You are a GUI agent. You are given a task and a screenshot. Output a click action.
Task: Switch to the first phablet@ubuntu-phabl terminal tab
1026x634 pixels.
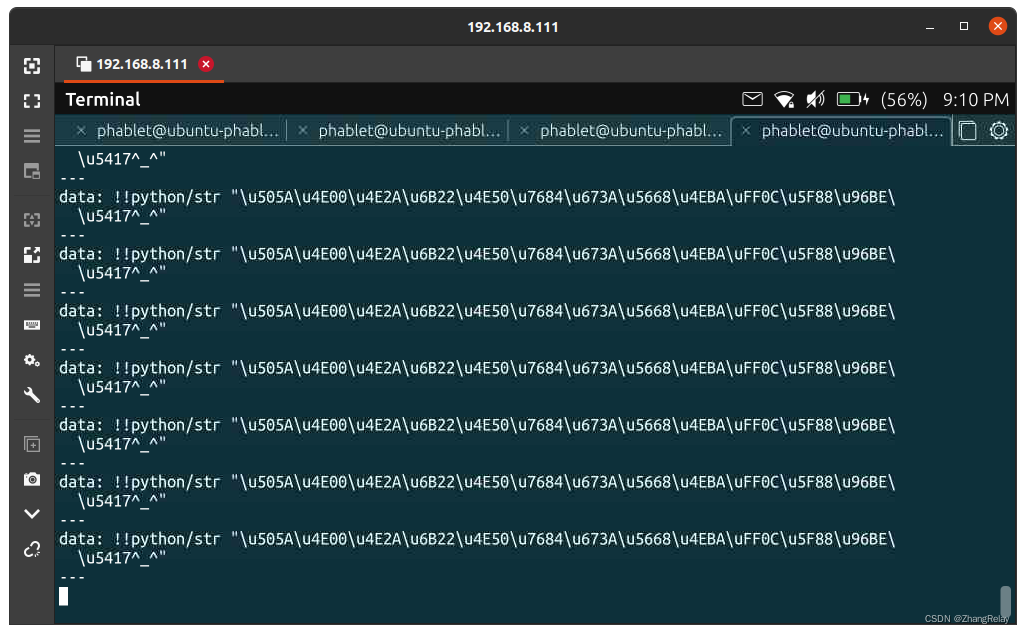[x=188, y=131]
